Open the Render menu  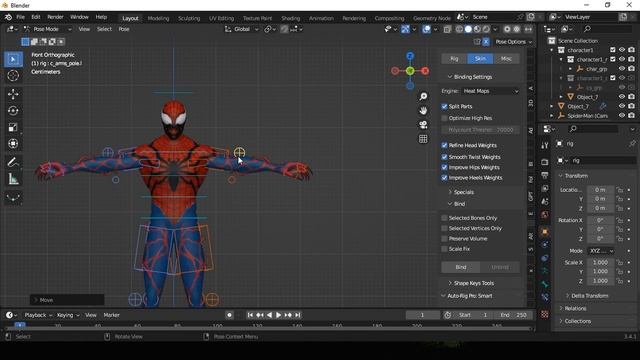(x=56, y=17)
